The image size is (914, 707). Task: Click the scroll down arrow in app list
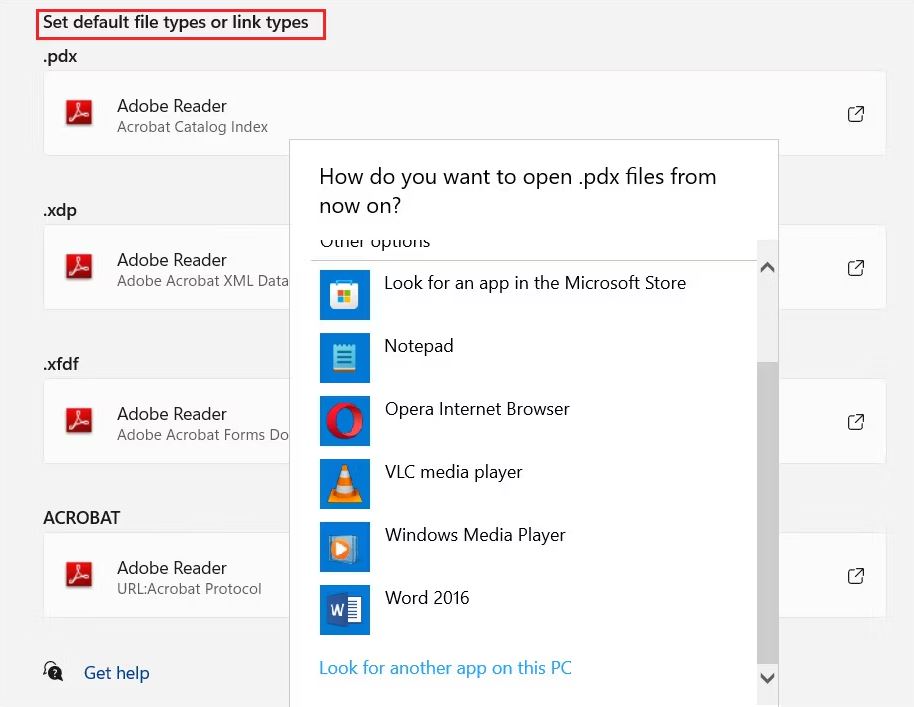tap(767, 678)
